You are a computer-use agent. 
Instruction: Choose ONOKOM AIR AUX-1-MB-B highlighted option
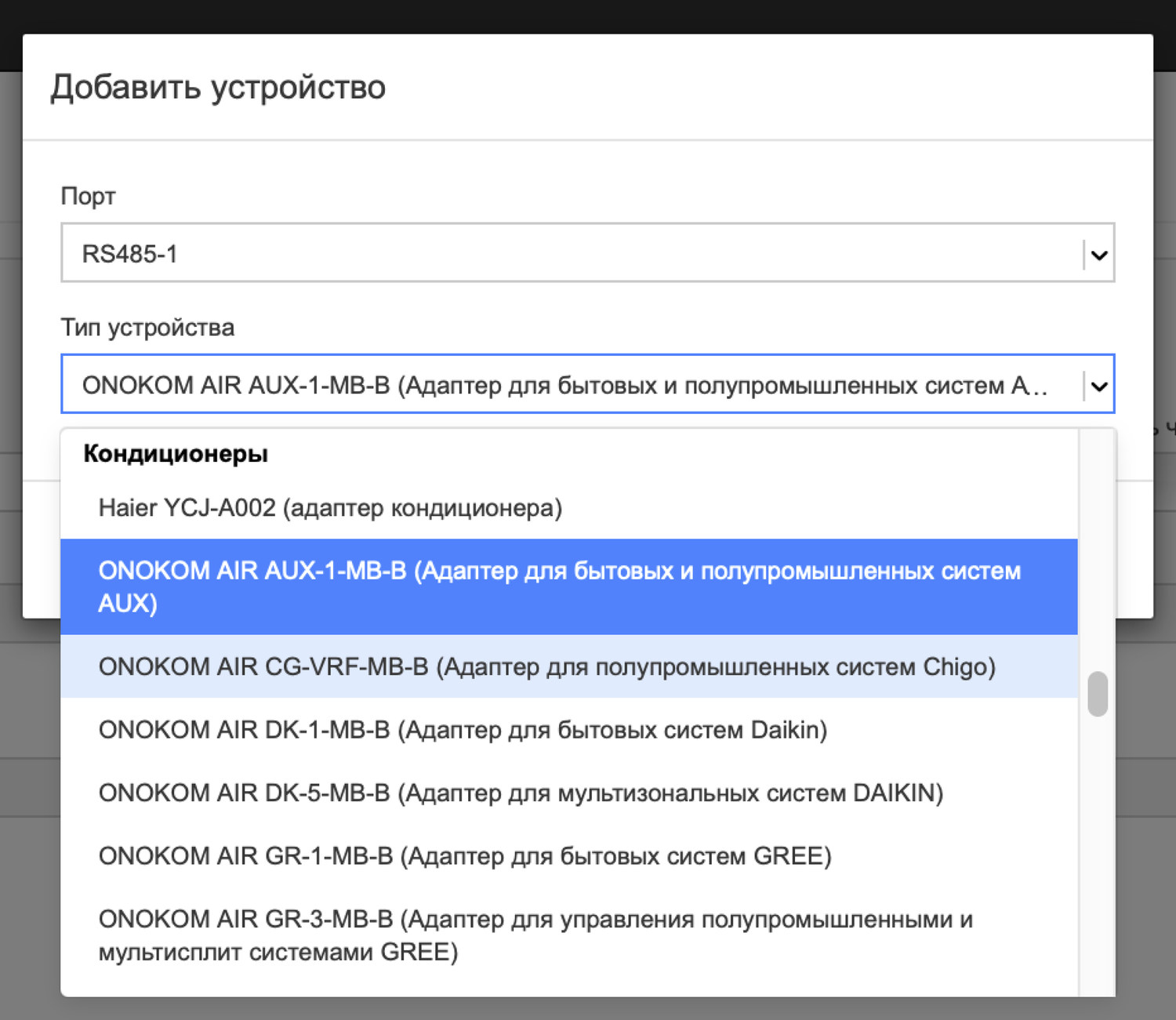559,586
